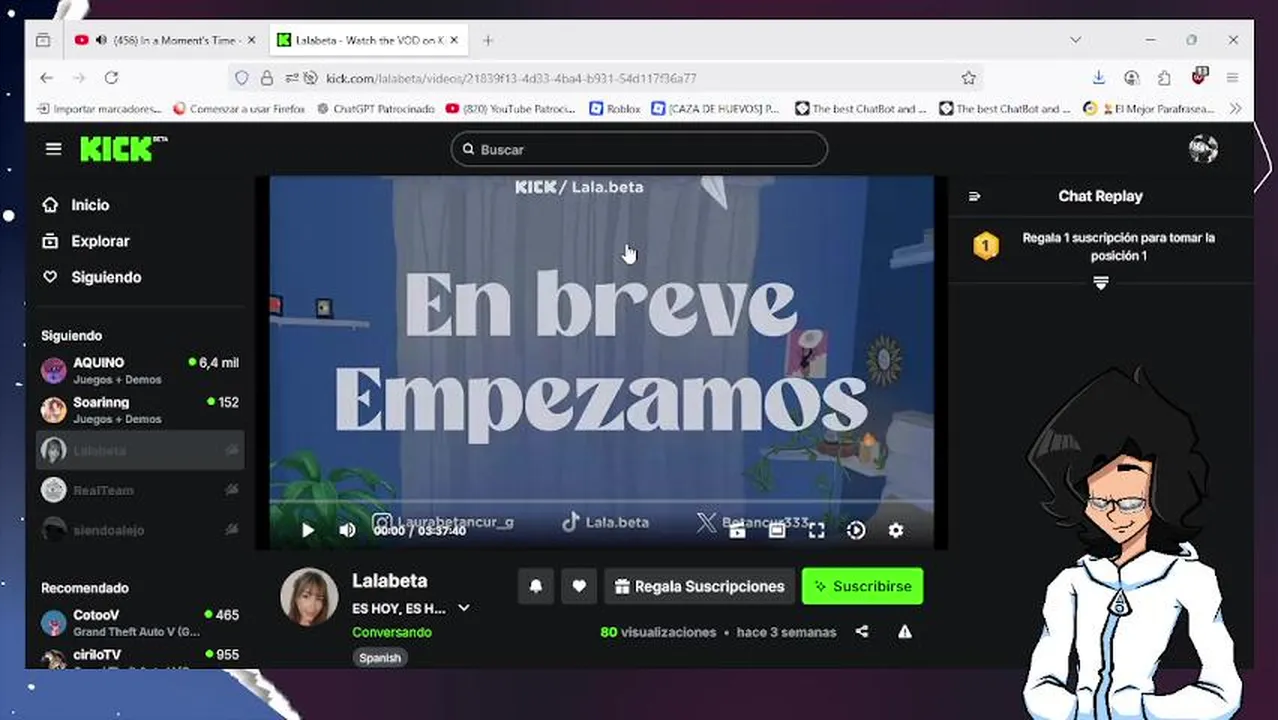Open the Firefox account icon
1278x720 pixels.
[1131, 78]
